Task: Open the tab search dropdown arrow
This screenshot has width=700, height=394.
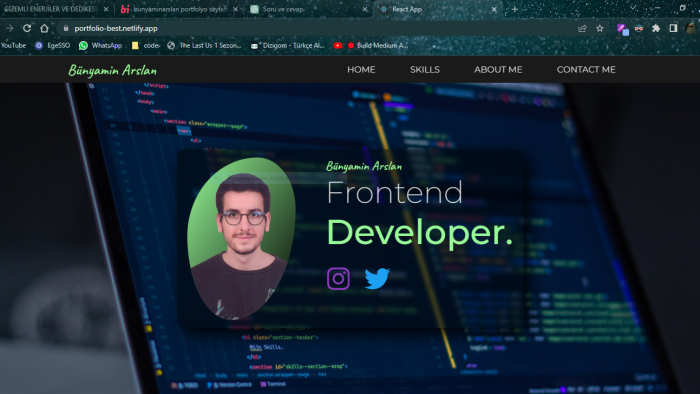Action: point(633,8)
